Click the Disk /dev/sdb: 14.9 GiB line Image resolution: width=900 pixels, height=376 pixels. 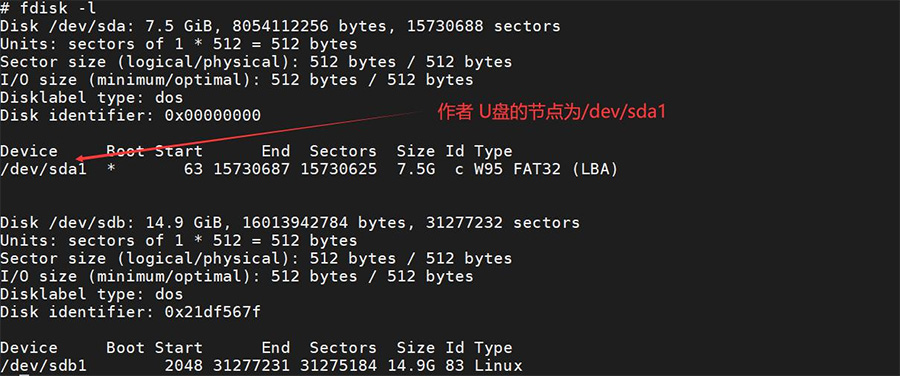[290, 223]
